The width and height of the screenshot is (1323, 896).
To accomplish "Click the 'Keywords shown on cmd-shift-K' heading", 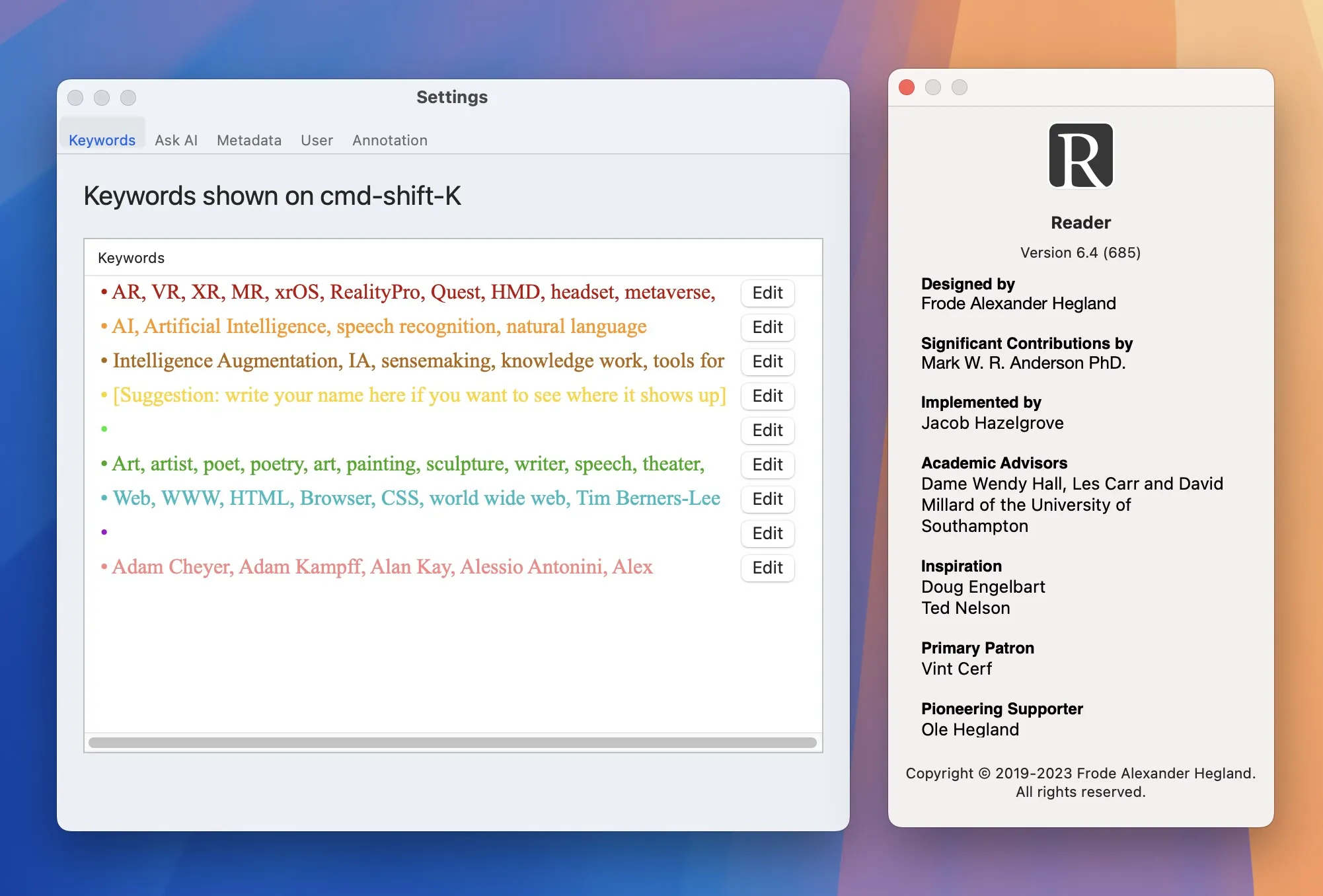I will 272,196.
